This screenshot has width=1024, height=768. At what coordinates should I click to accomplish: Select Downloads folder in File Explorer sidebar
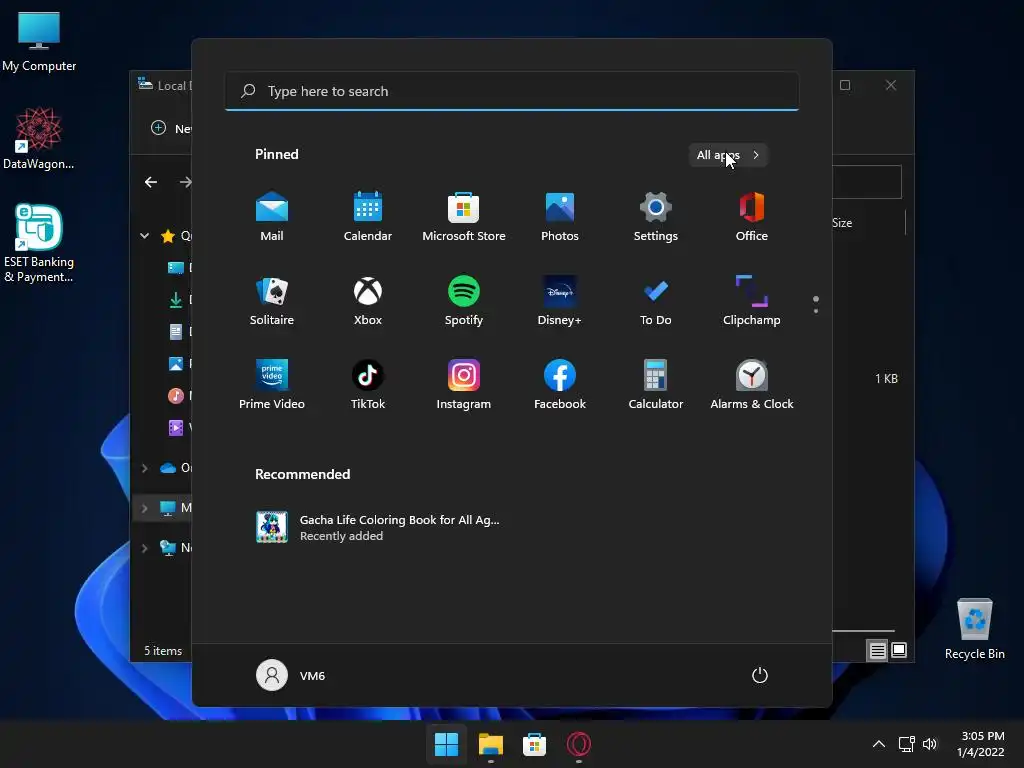(x=176, y=300)
